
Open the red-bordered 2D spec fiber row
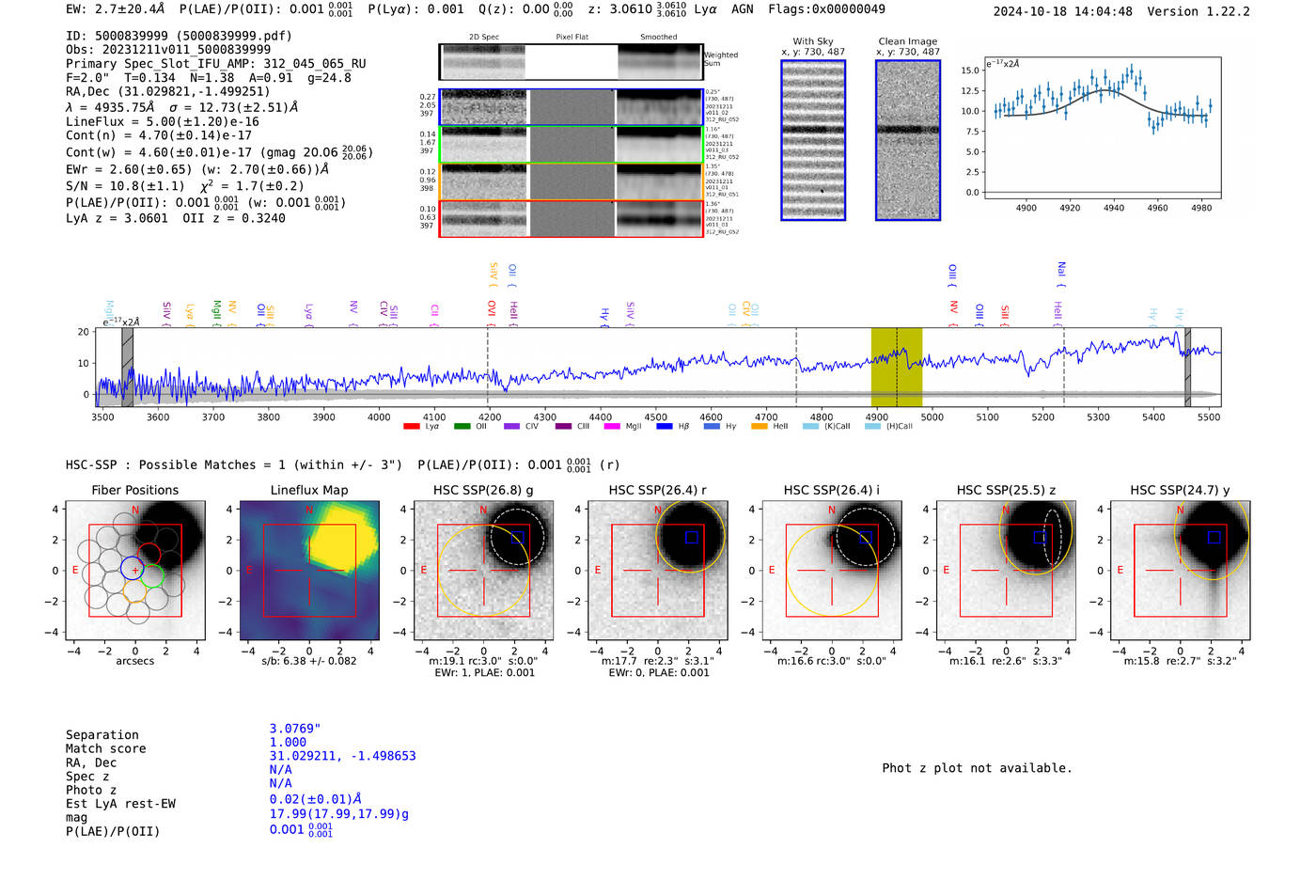tap(571, 218)
